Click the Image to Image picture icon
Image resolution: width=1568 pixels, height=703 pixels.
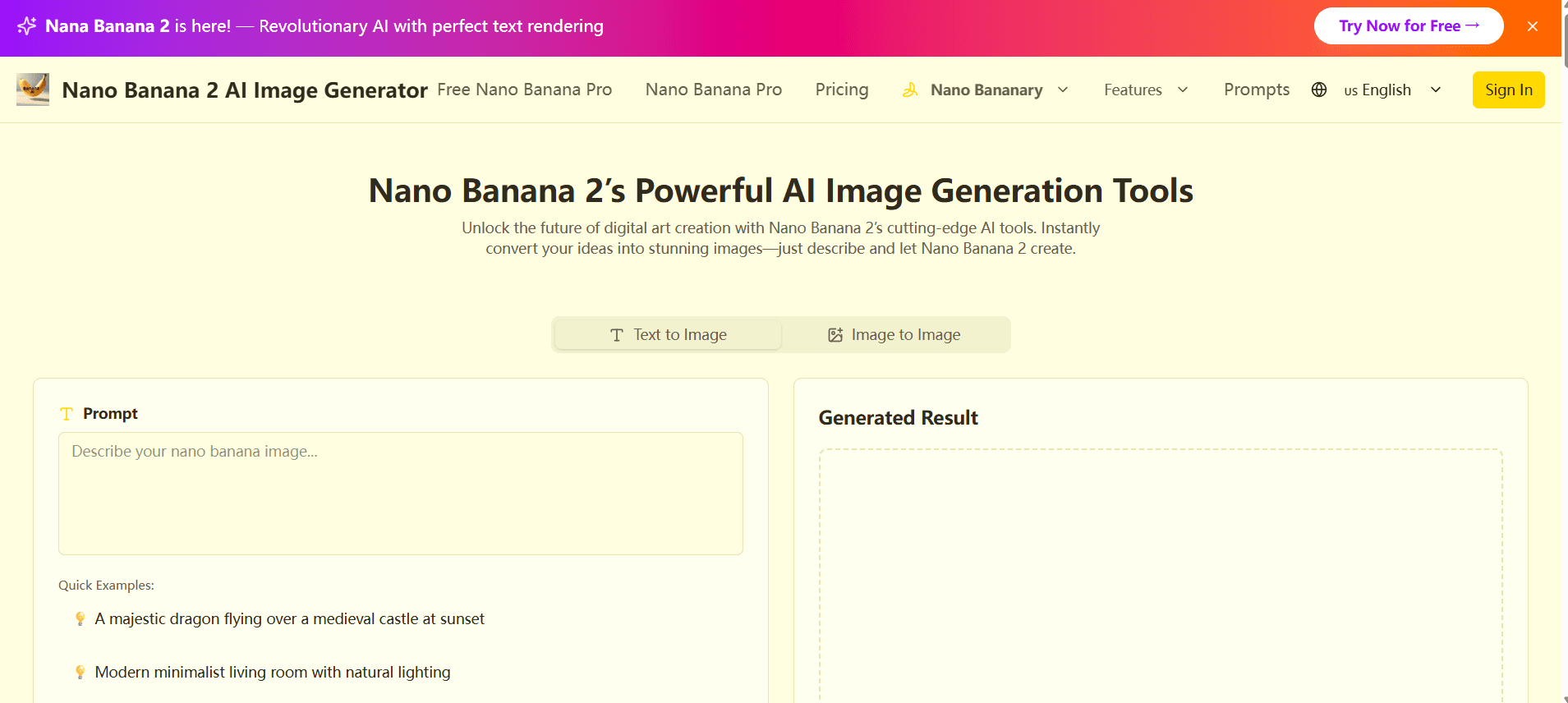pos(835,335)
